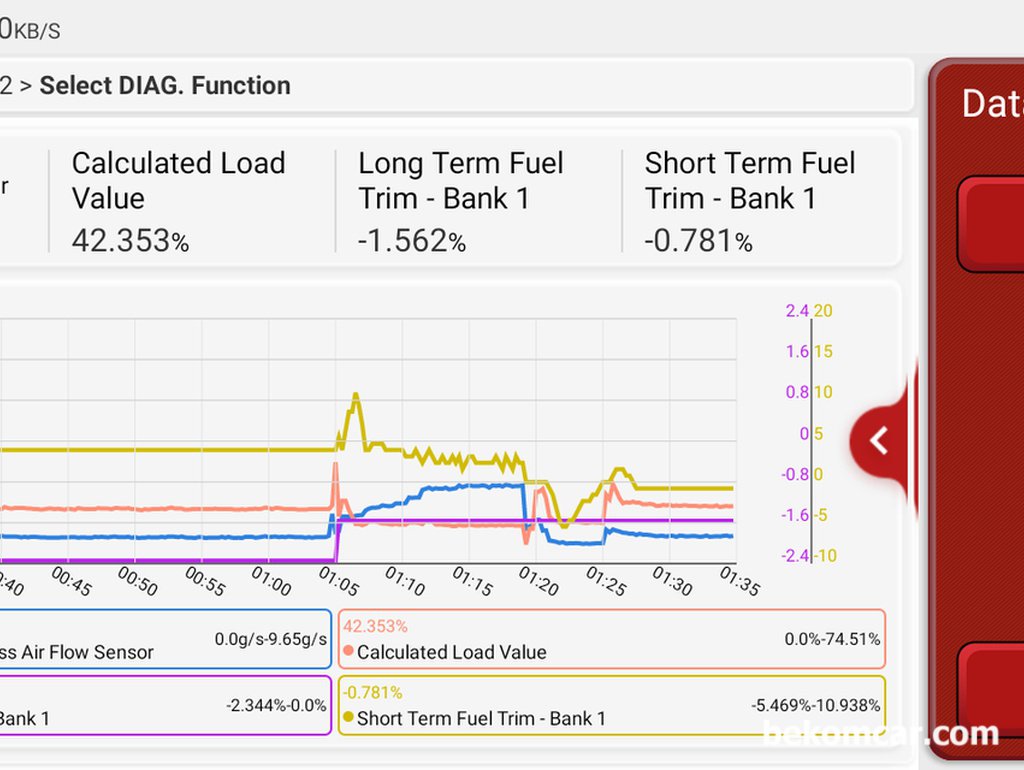Click the KB/S speed indicator
This screenshot has height=770, width=1024.
click(30, 29)
